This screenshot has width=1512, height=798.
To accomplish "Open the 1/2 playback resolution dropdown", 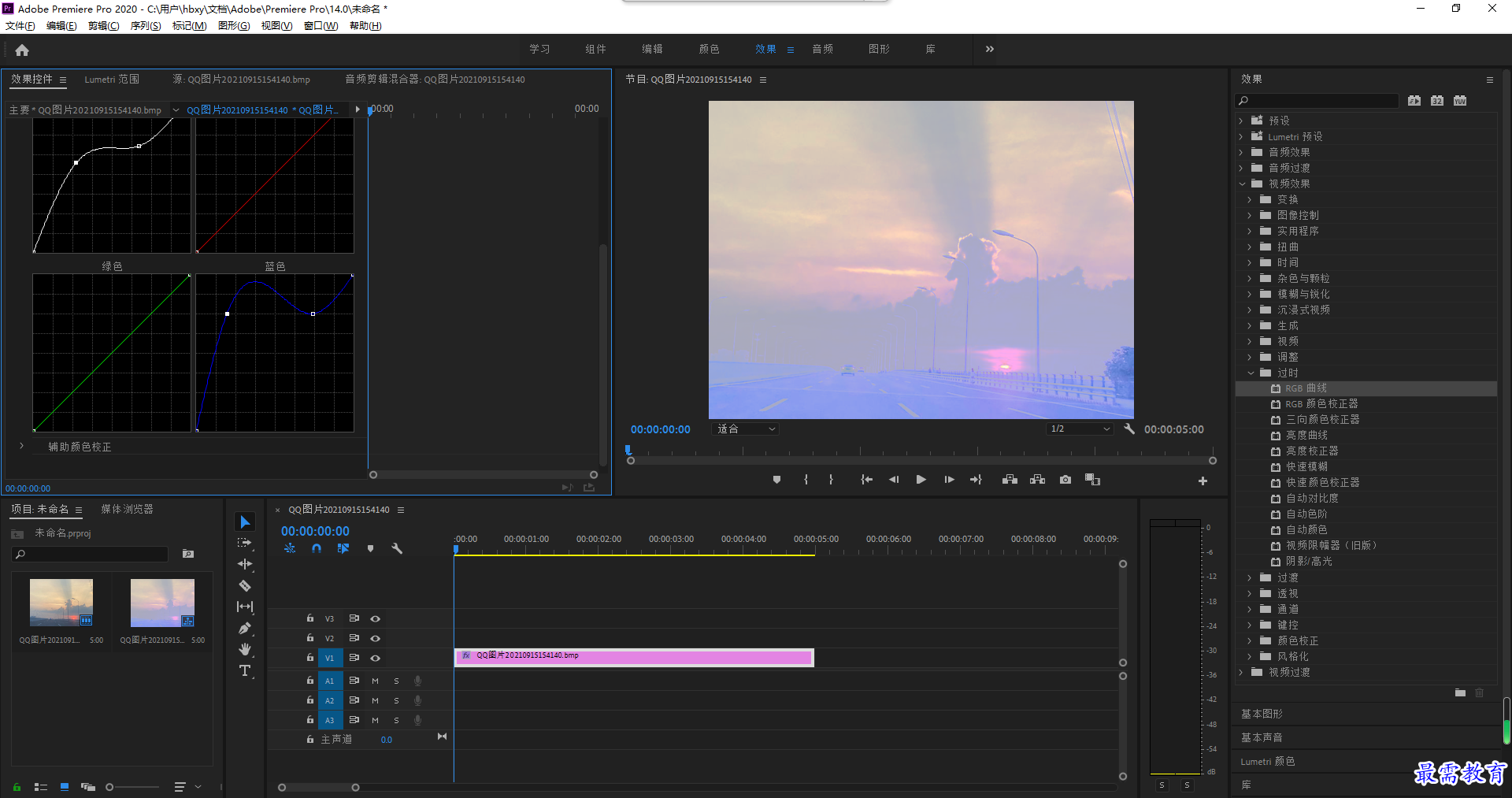I will click(x=1080, y=429).
